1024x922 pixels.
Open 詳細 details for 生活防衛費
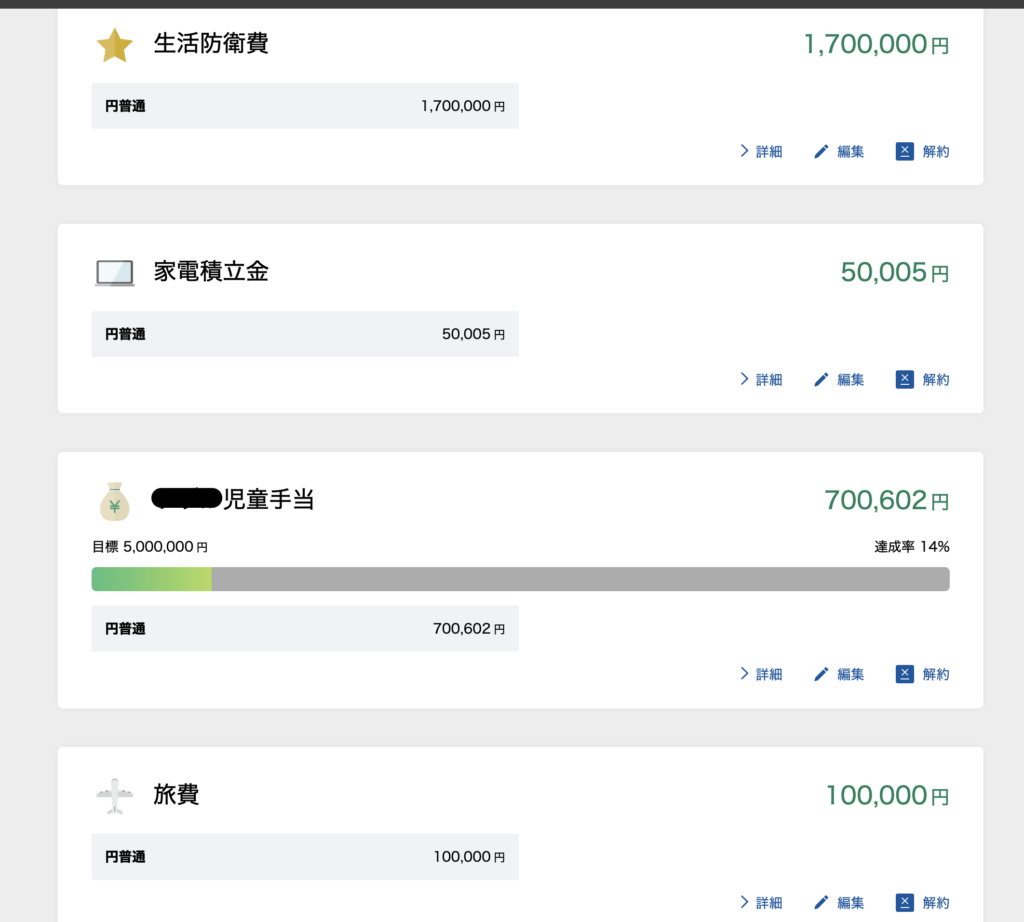[x=761, y=152]
